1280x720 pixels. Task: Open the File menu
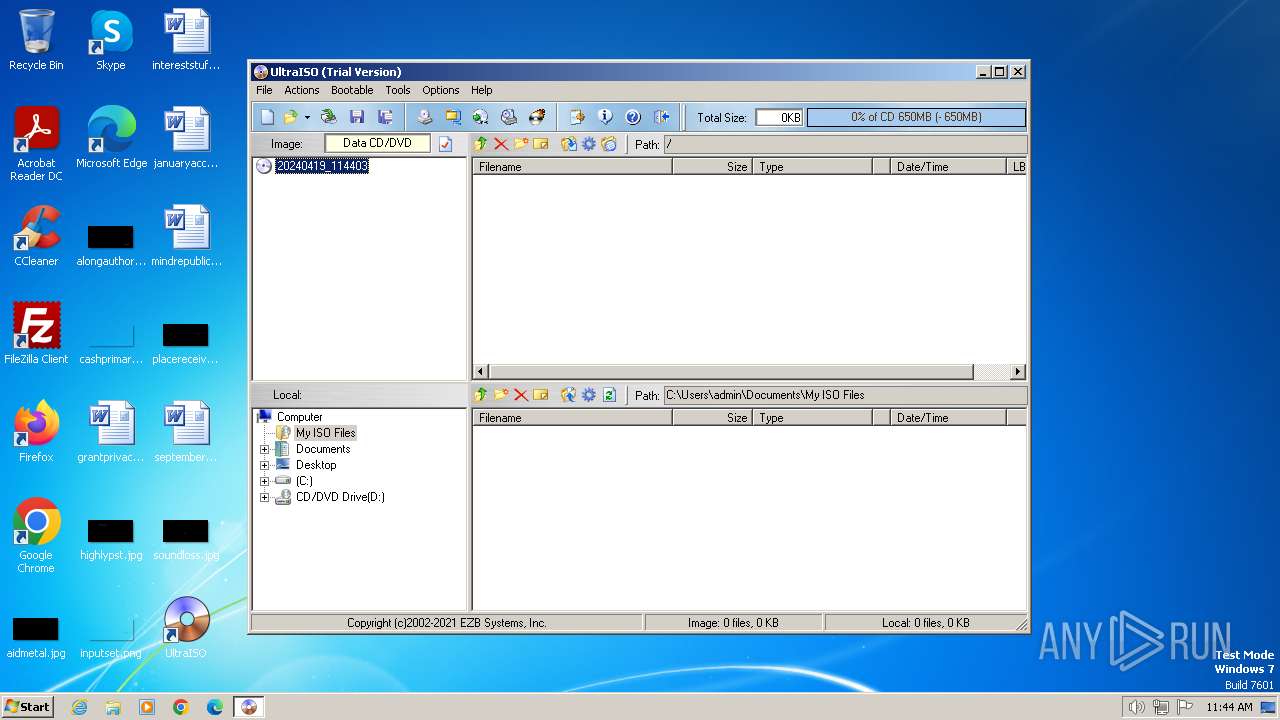pyautogui.click(x=264, y=90)
